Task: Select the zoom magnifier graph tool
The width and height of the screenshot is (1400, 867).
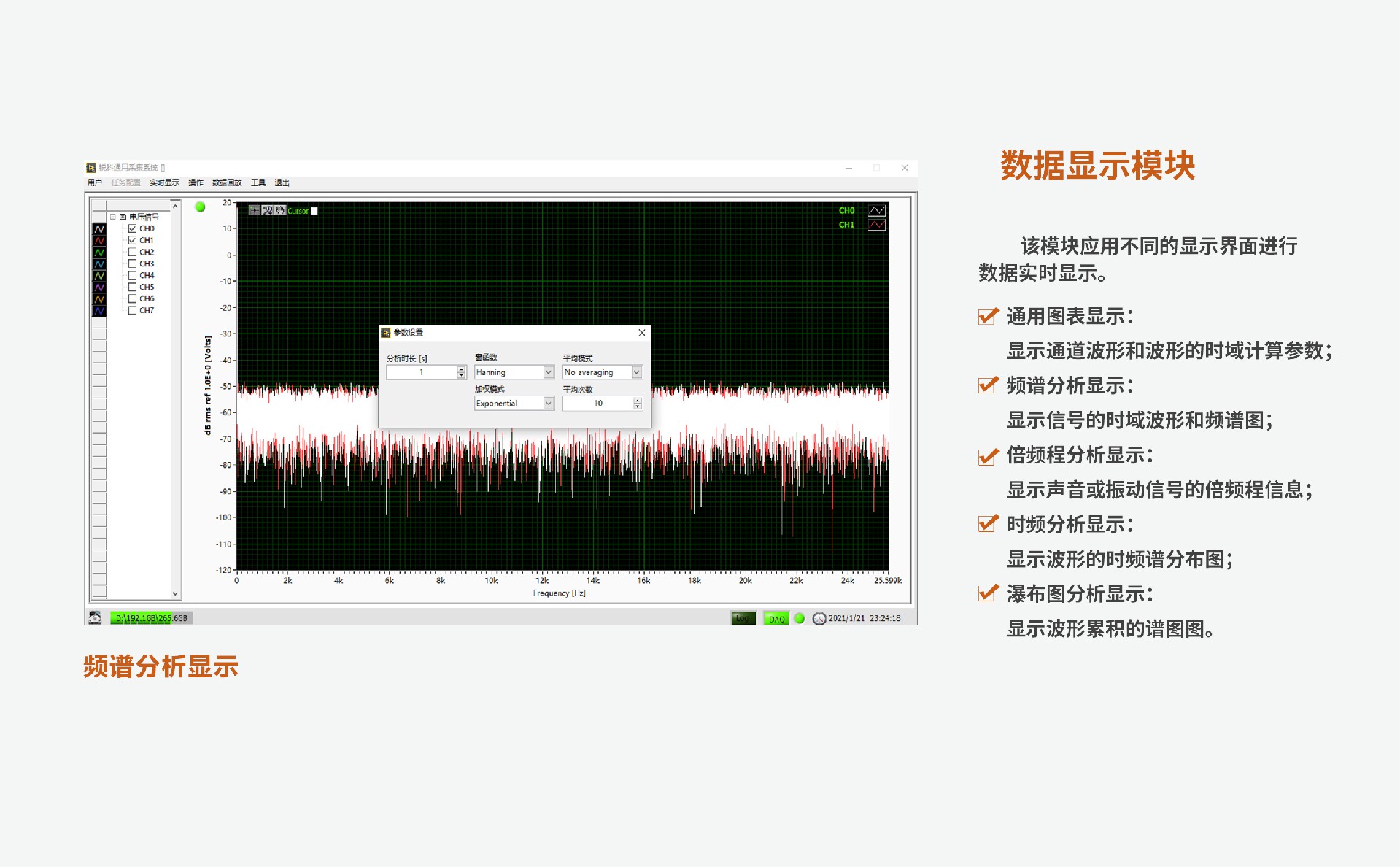Action: [x=267, y=210]
